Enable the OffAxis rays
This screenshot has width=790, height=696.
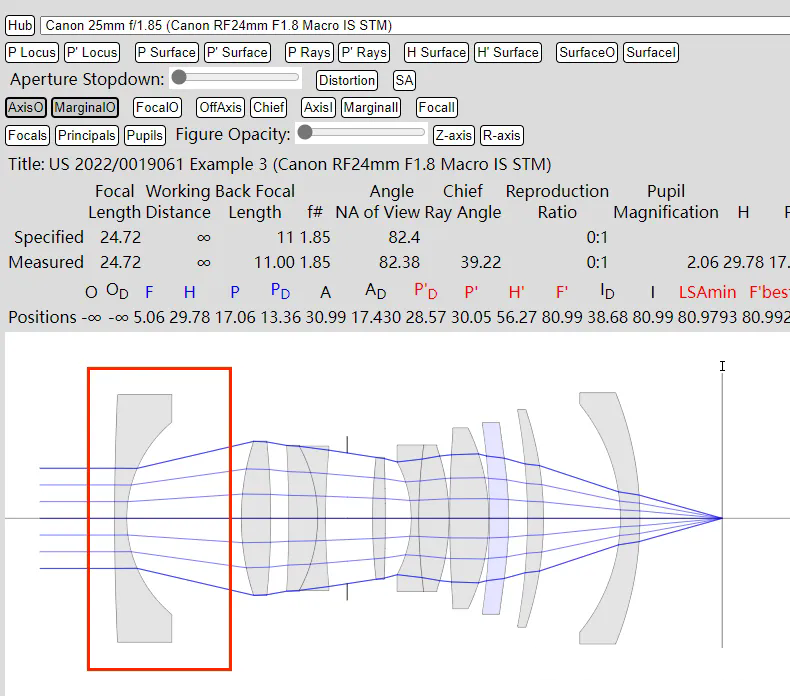coord(220,107)
